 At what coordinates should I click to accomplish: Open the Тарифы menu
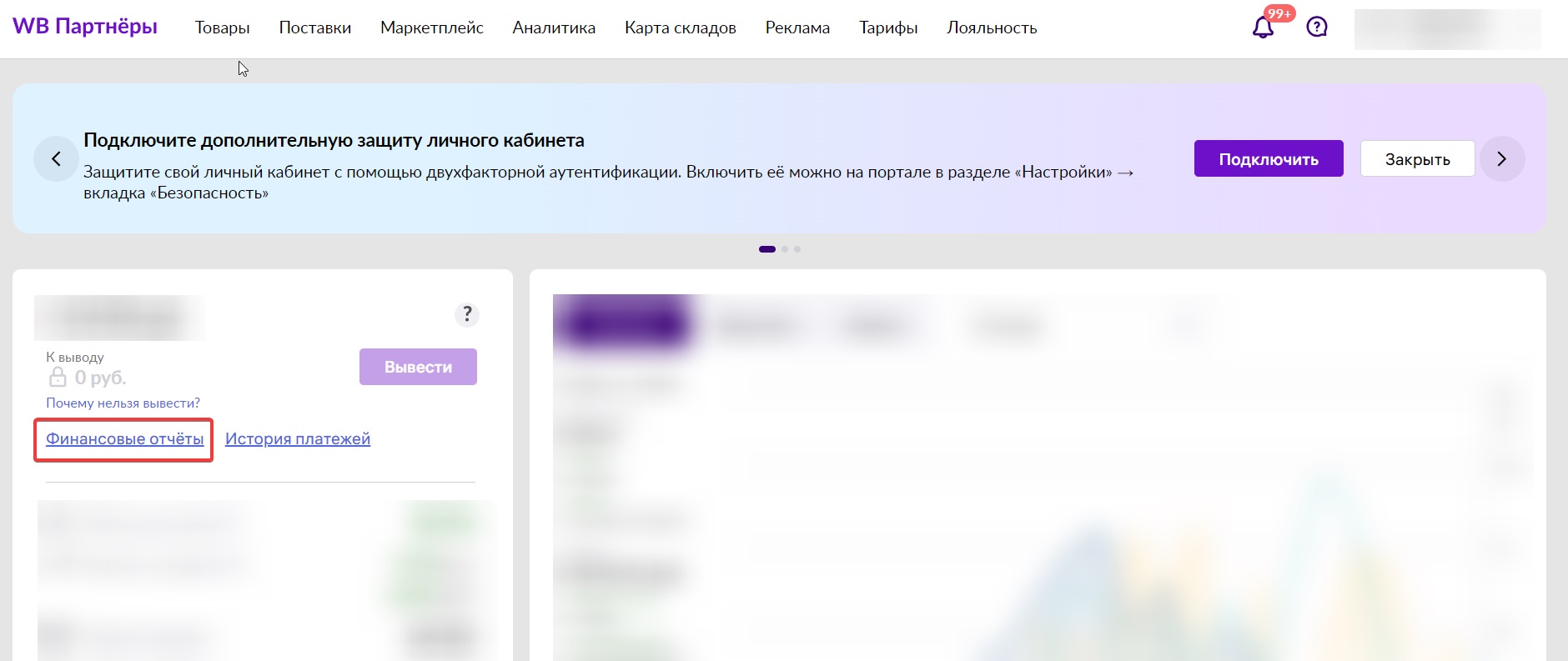888,28
